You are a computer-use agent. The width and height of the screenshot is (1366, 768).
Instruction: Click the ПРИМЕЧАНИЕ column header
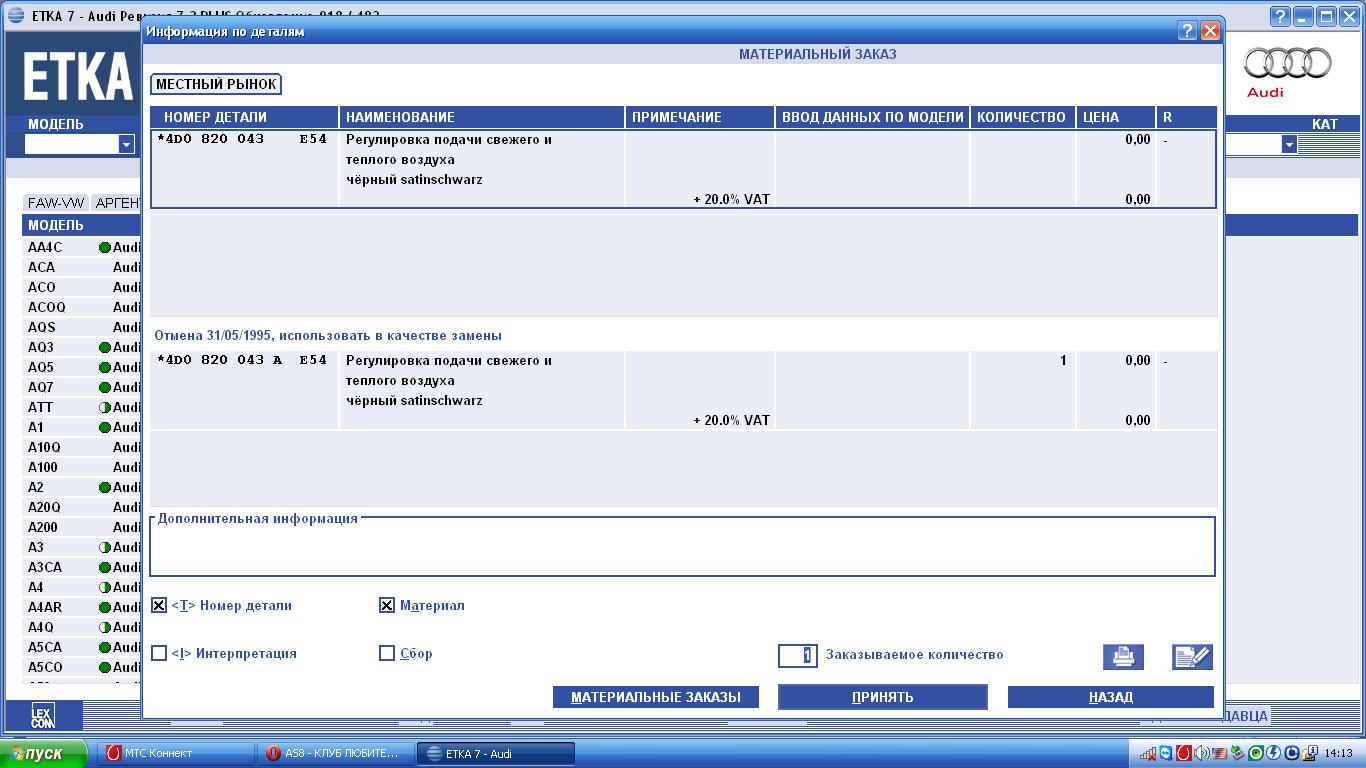700,117
